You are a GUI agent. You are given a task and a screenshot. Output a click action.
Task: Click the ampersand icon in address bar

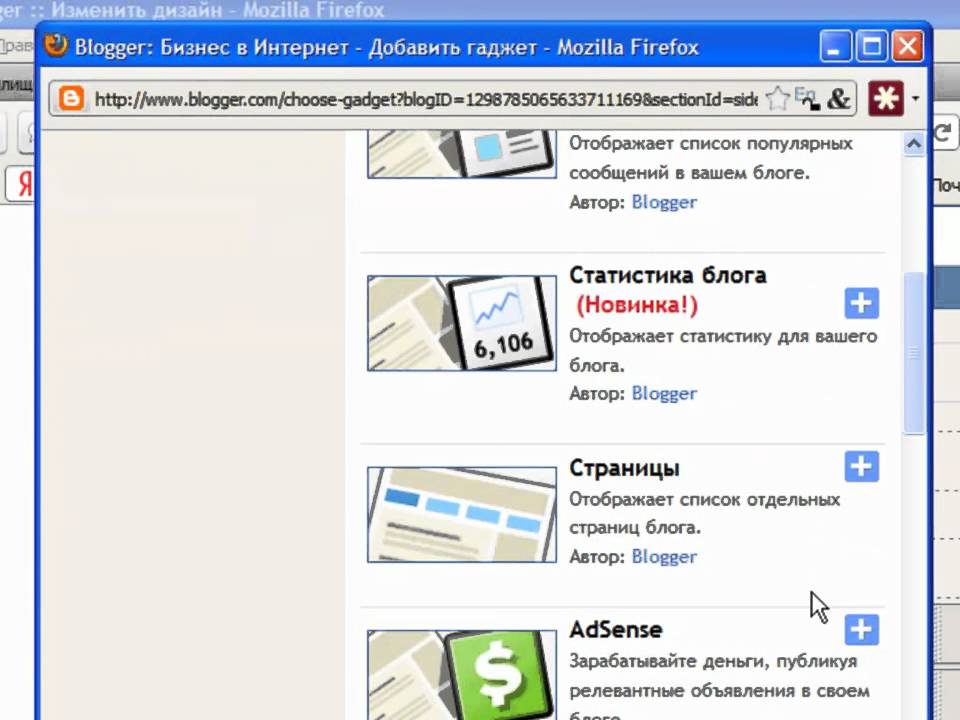838,99
